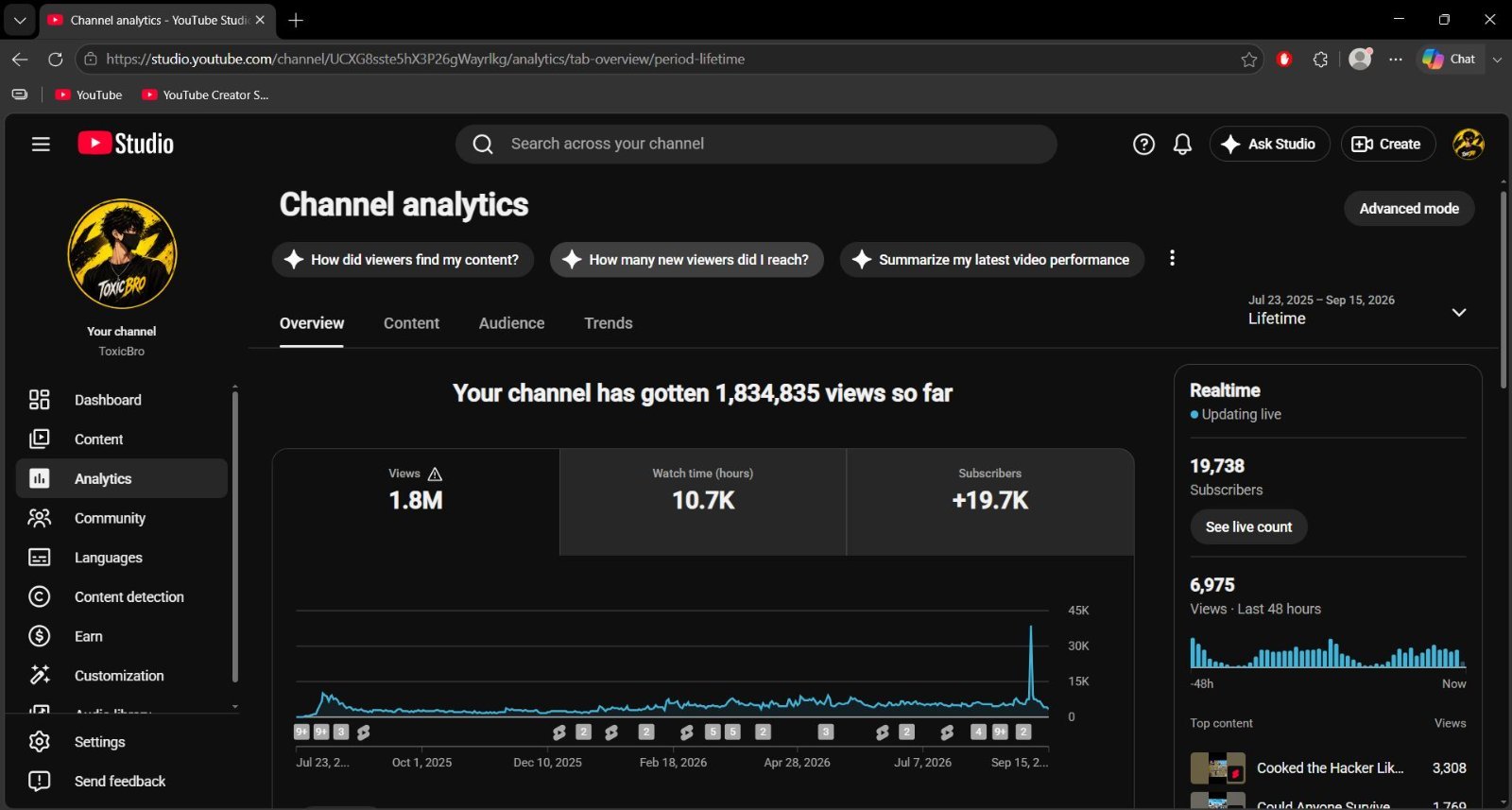Open the Earn dollar icon
1512x810 pixels.
pyautogui.click(x=39, y=636)
